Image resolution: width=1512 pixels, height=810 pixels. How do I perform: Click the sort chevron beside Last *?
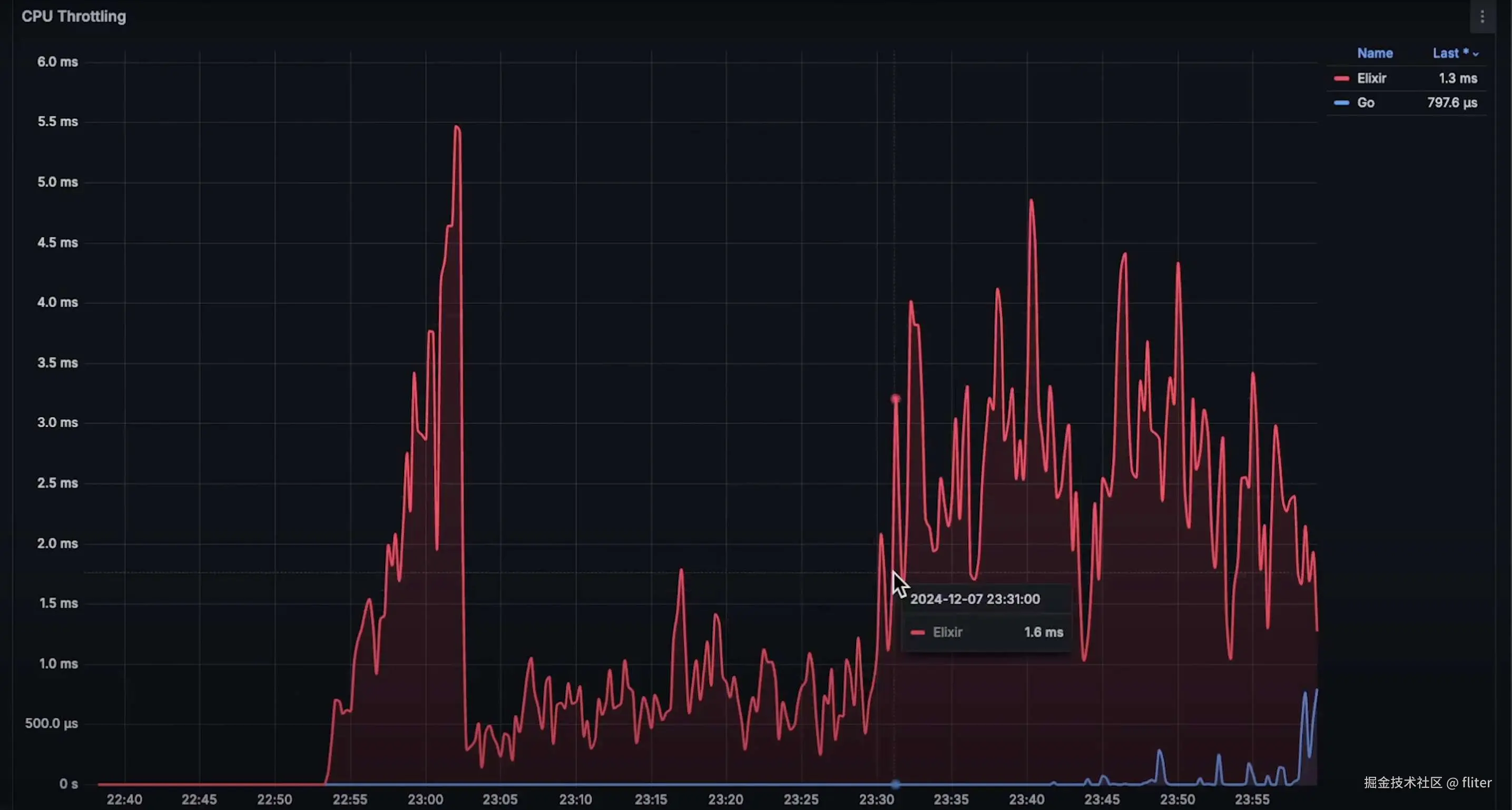tap(1476, 54)
